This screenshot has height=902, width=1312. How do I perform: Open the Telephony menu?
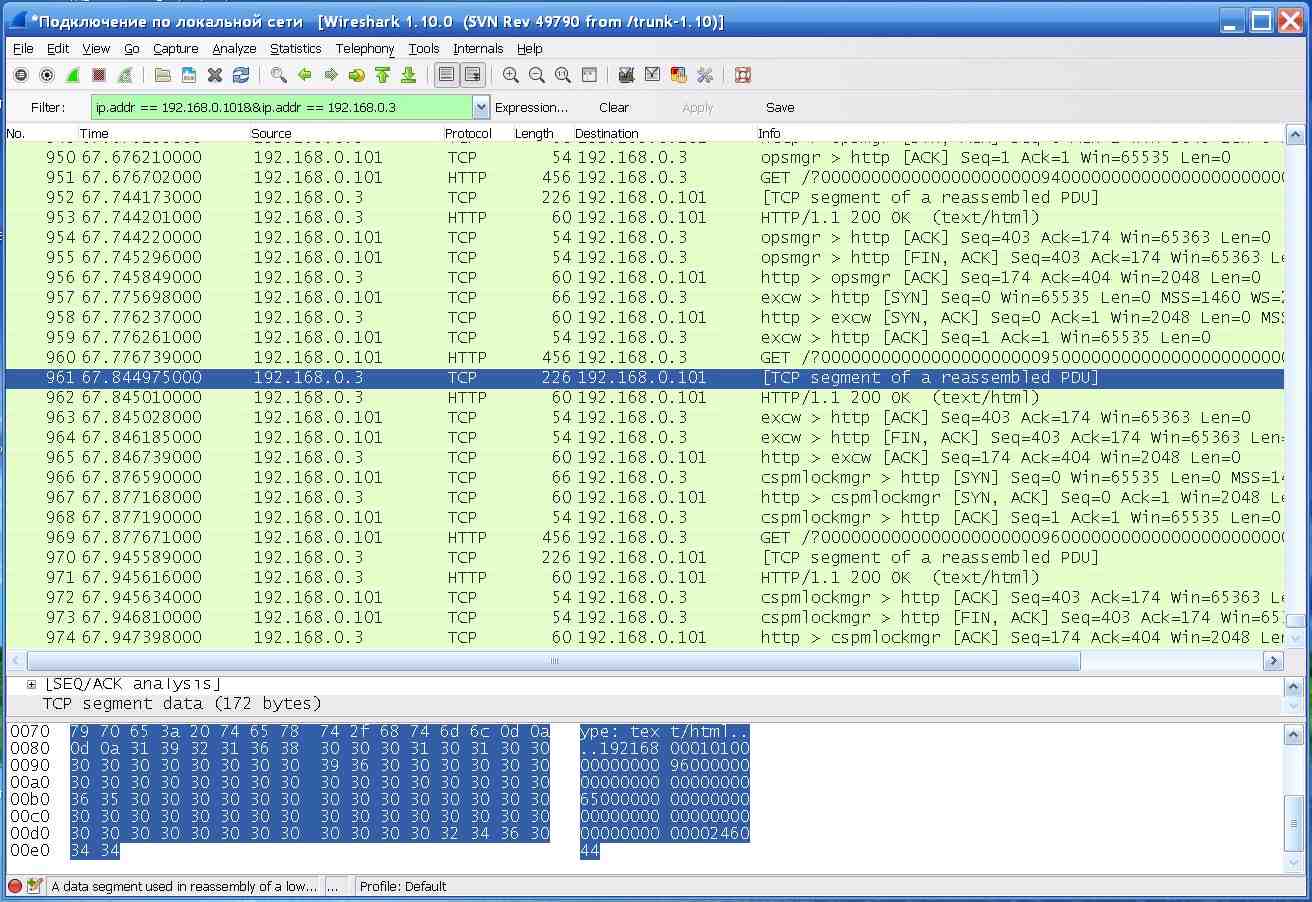pyautogui.click(x=364, y=48)
